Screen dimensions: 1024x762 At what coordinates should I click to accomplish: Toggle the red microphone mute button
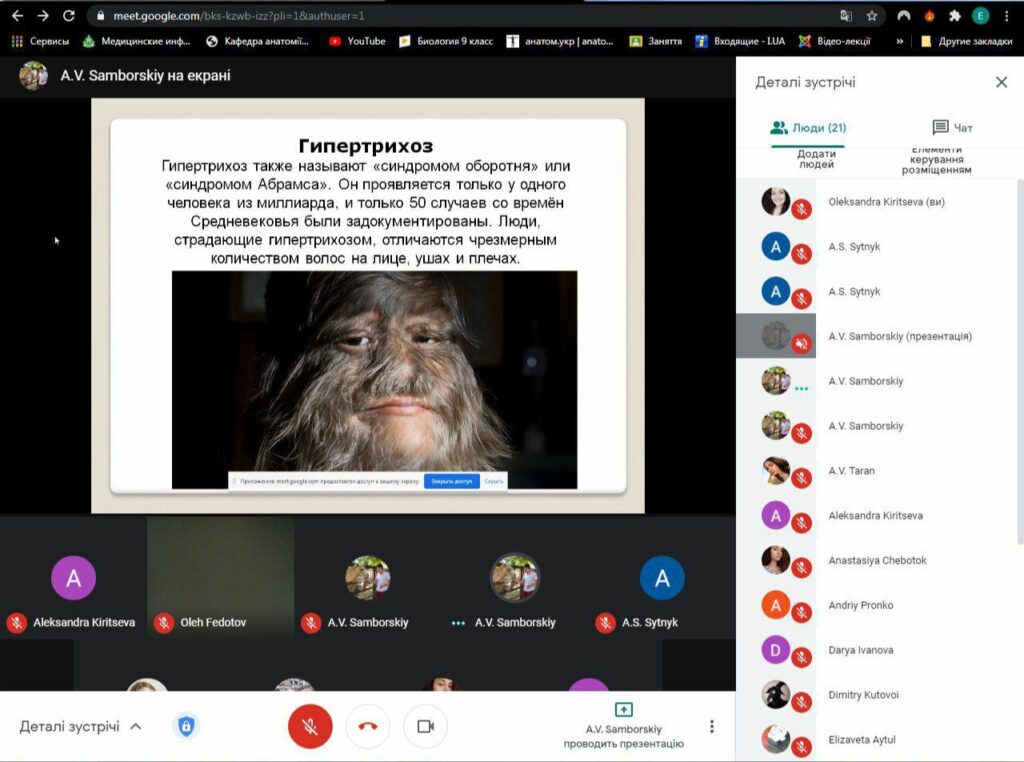tap(310, 726)
